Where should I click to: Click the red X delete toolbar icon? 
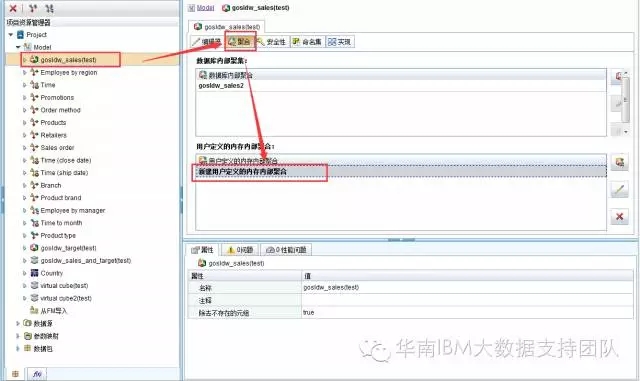[x=13, y=8]
